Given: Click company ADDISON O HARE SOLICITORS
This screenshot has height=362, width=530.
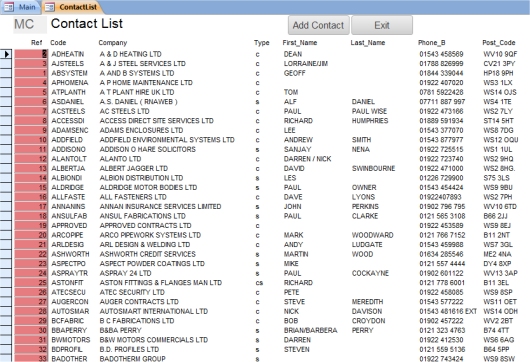Looking at the screenshot, I should 148,149.
